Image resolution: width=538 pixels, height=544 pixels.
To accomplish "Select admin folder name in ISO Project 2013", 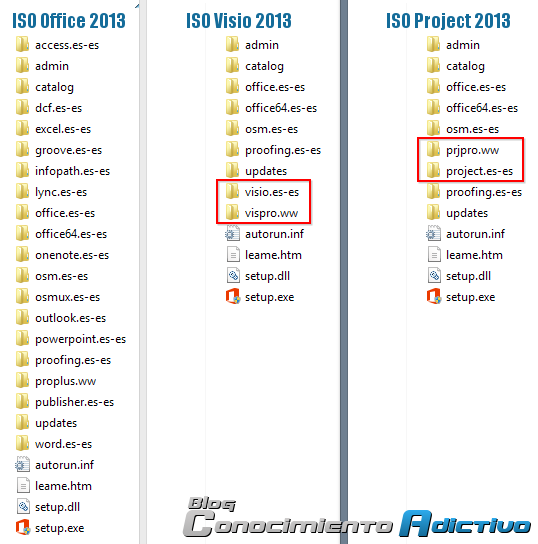I will click(463, 45).
